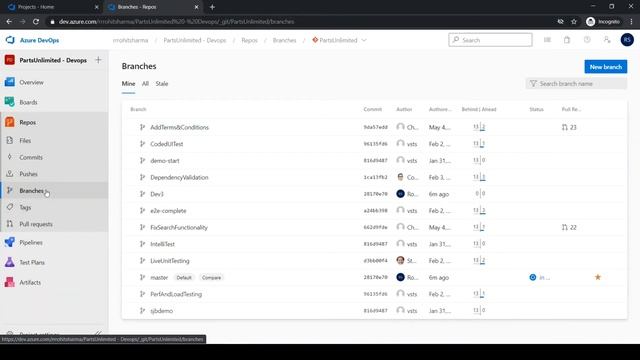Select Repos in the left navigation
The height and width of the screenshot is (360, 640).
[x=27, y=122]
